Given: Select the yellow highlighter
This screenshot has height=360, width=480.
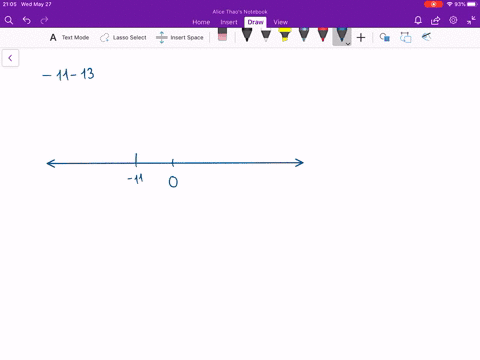Looking at the screenshot, I should pyautogui.click(x=285, y=35).
